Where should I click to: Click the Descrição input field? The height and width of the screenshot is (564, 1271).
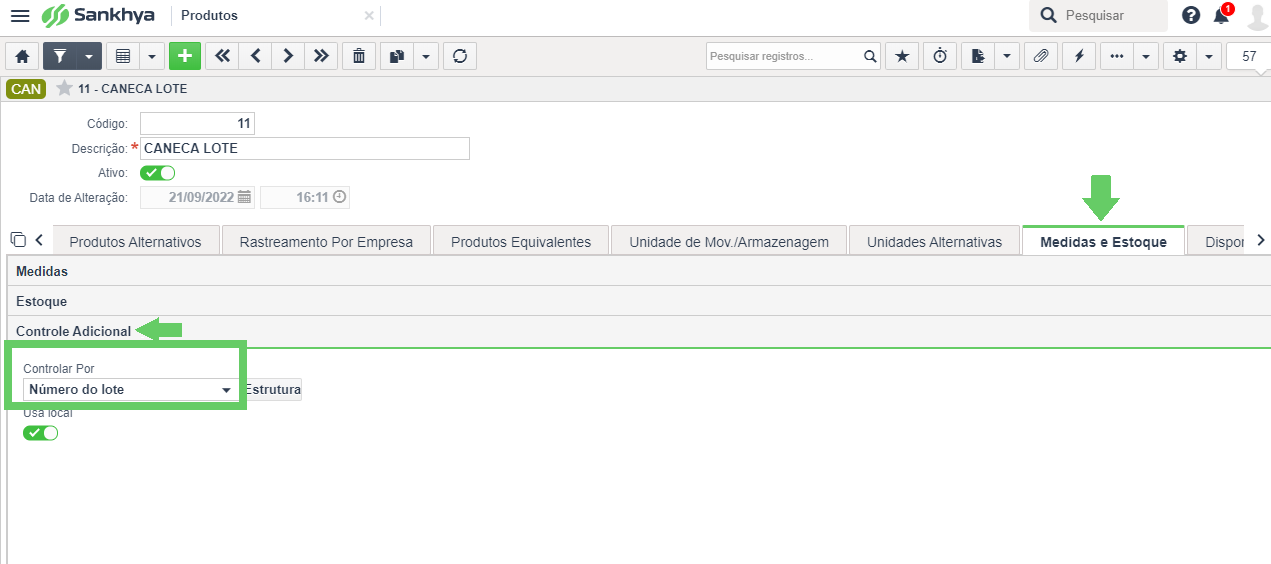pos(305,148)
